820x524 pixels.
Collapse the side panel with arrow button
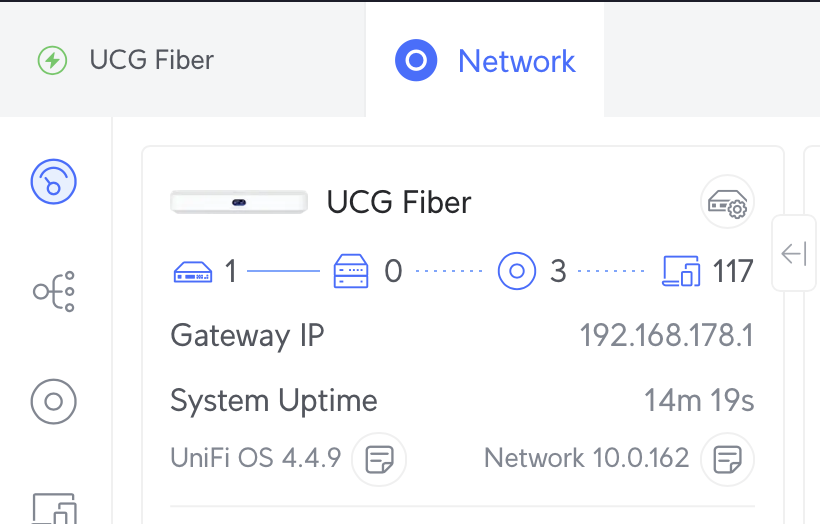794,254
